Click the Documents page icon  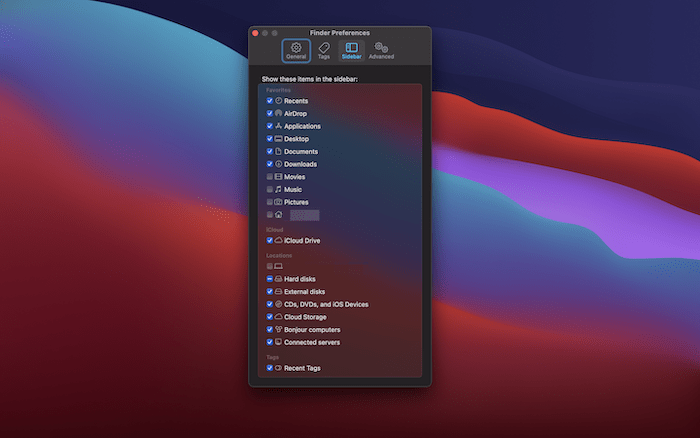pos(279,151)
